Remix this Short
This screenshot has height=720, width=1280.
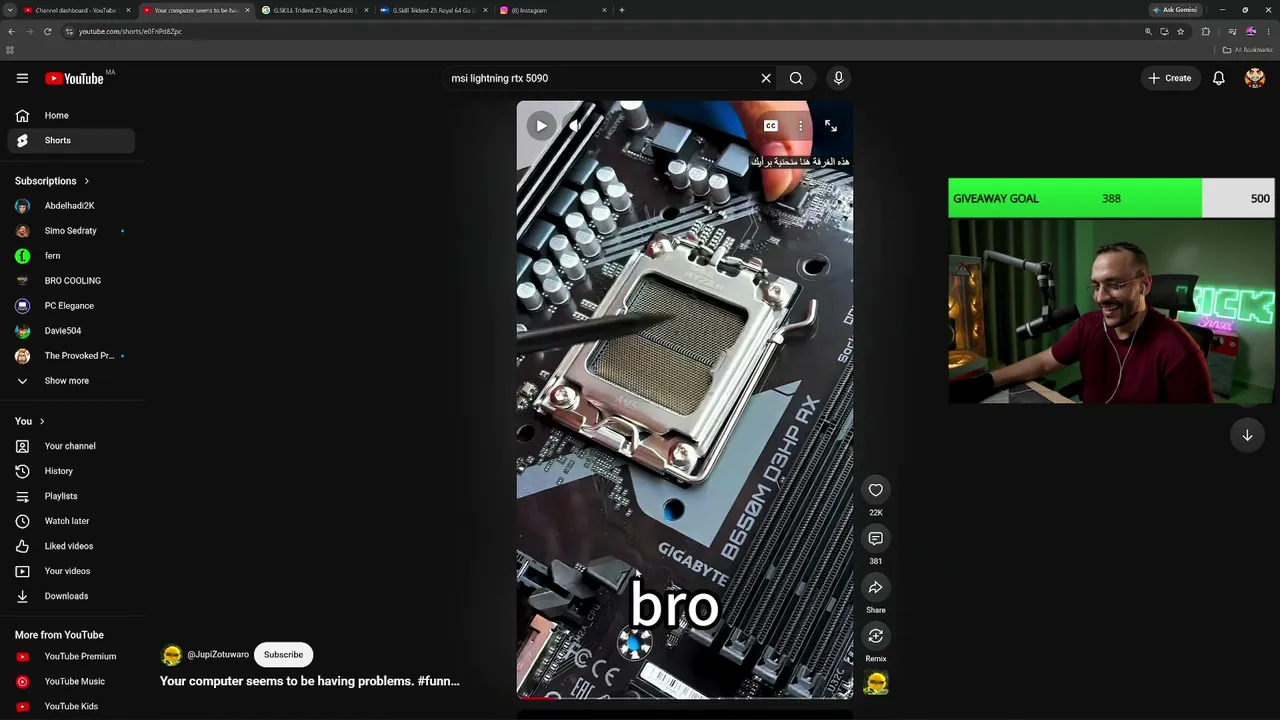pyautogui.click(x=876, y=636)
